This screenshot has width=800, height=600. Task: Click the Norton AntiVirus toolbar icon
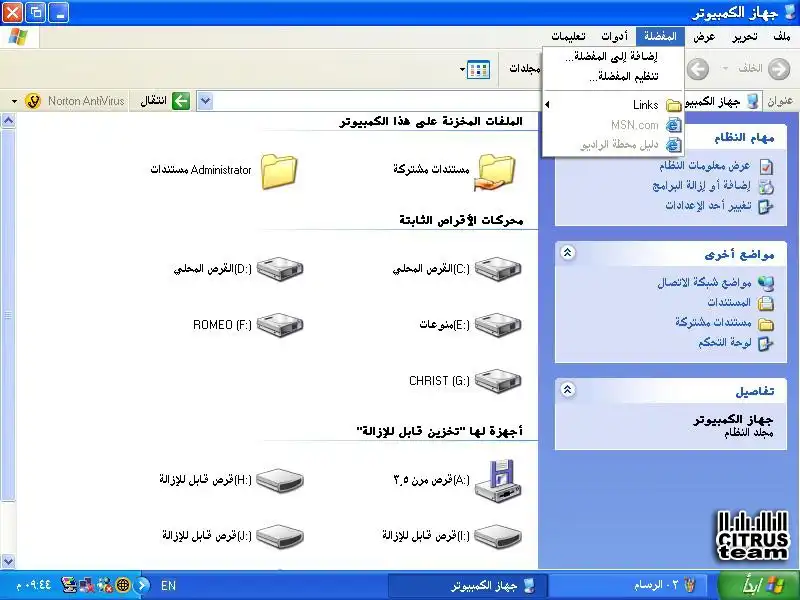(x=33, y=101)
